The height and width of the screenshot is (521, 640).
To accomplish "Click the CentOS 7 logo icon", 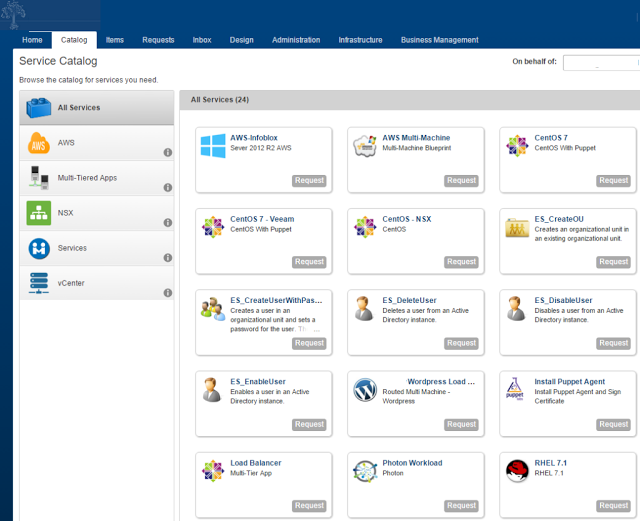I will click(x=517, y=146).
